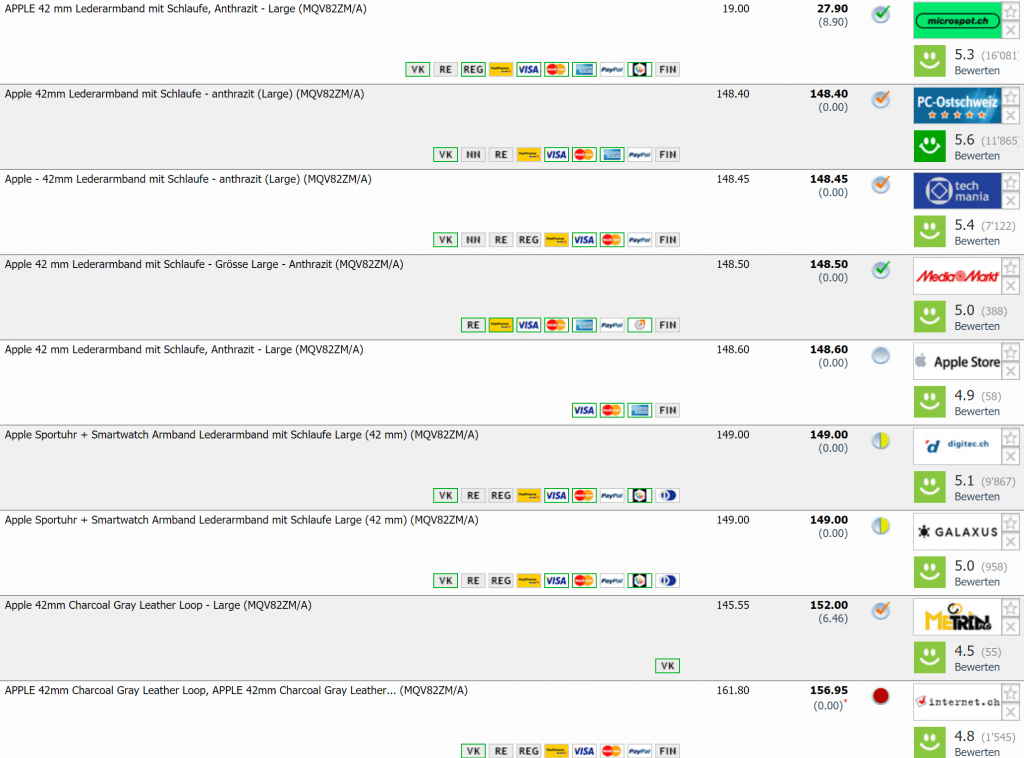
Task: Hide digitec.ch using its X icon
Action: (1010, 456)
